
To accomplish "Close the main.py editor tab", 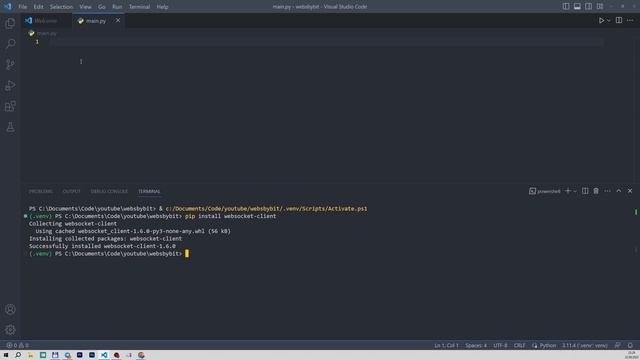I will 118,20.
